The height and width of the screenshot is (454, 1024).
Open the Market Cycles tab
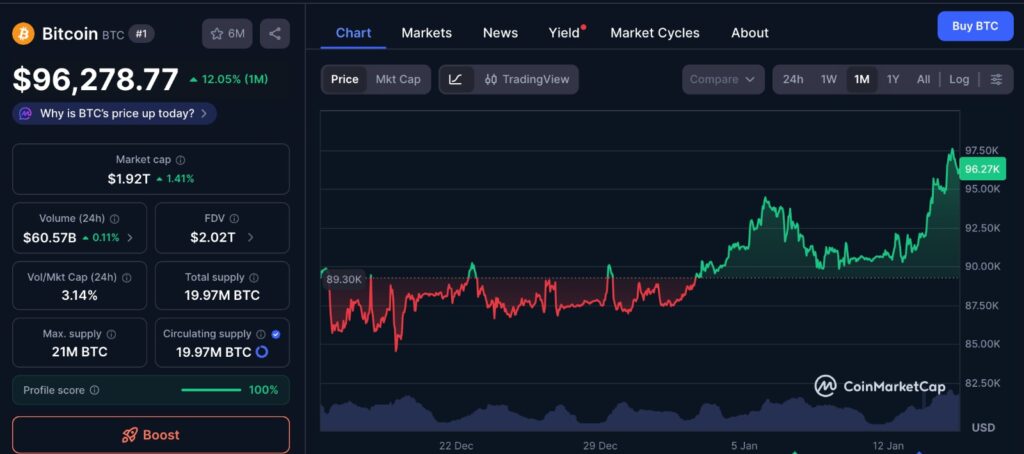654,33
